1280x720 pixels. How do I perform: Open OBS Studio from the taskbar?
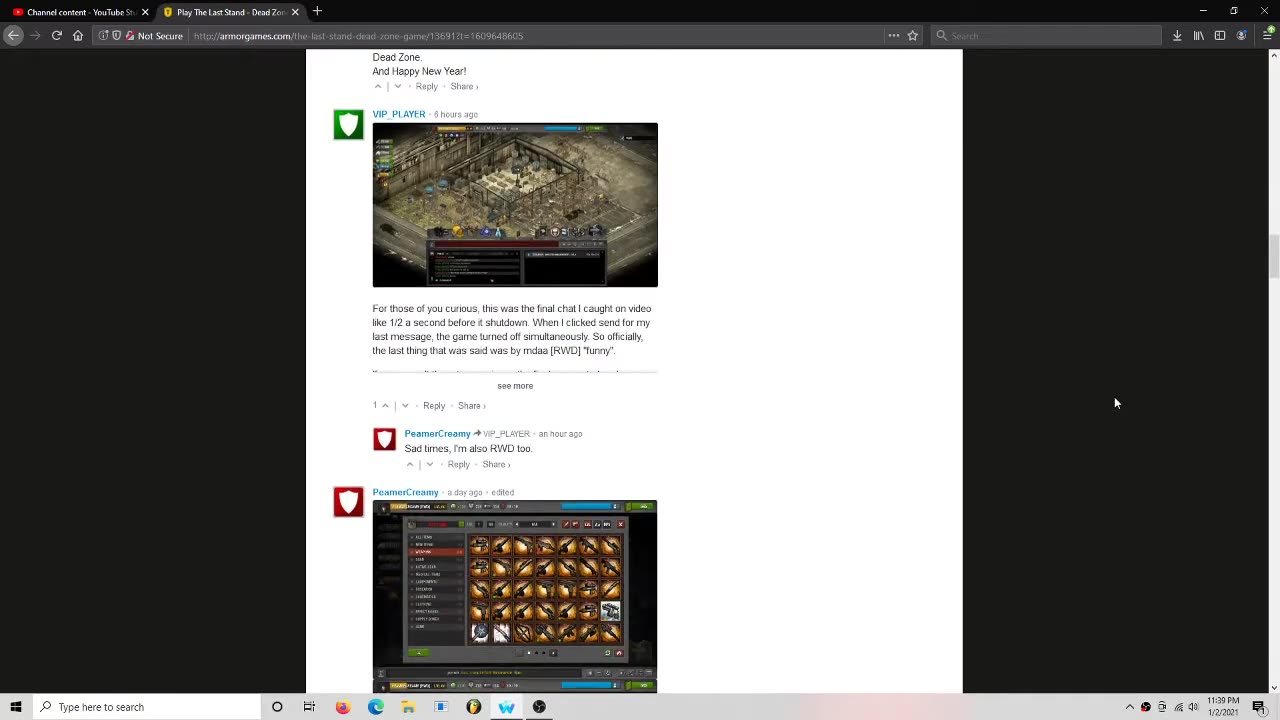click(539, 707)
